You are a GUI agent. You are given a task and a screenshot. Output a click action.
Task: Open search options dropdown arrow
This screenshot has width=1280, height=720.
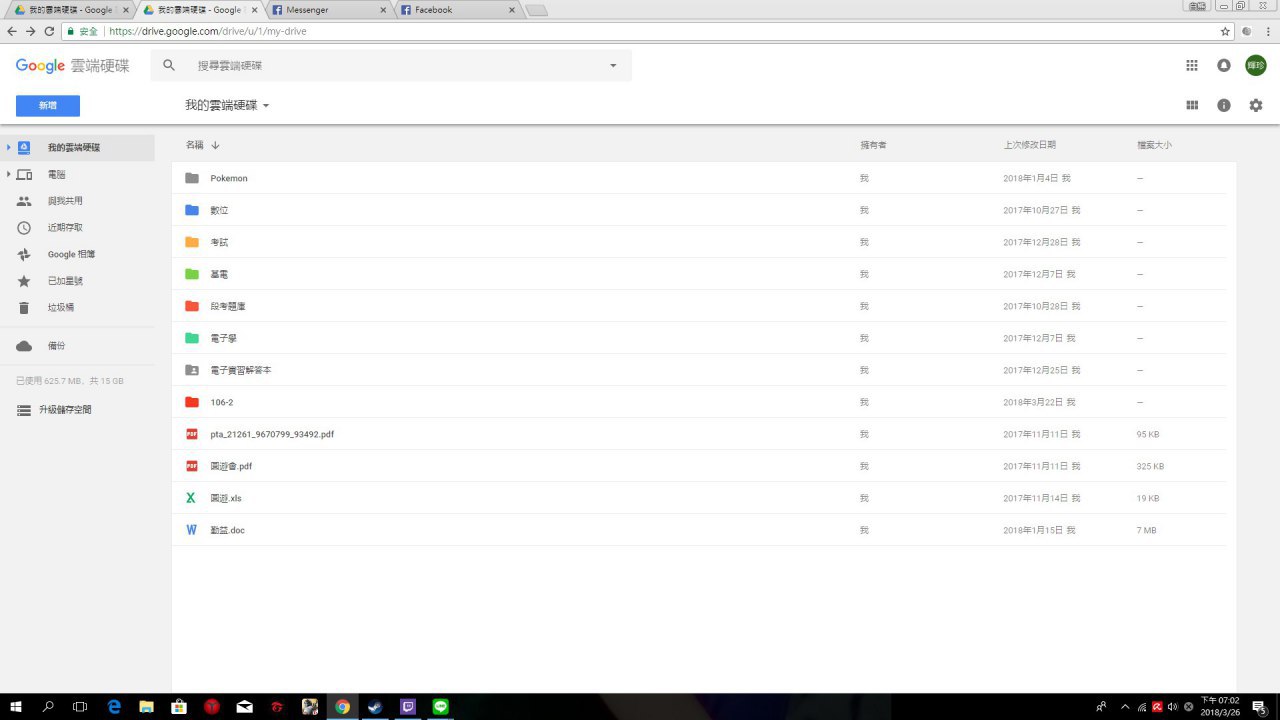click(613, 65)
